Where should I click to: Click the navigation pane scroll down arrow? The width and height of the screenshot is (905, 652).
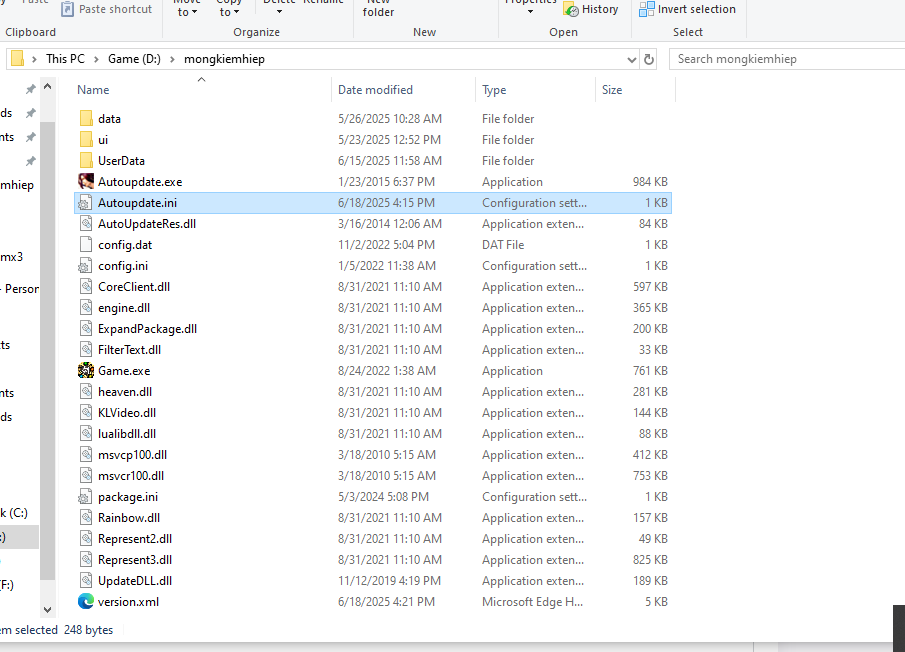click(x=47, y=608)
